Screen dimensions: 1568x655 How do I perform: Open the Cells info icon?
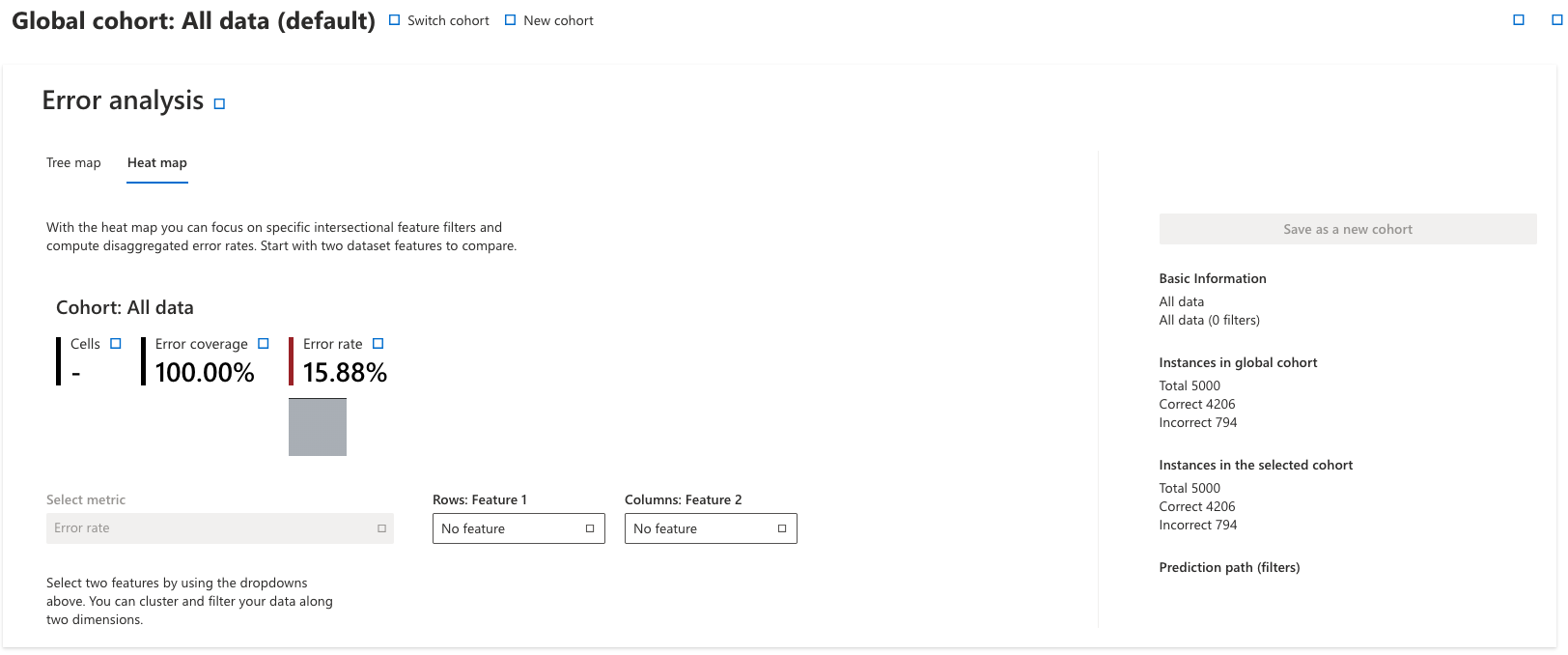coord(116,344)
